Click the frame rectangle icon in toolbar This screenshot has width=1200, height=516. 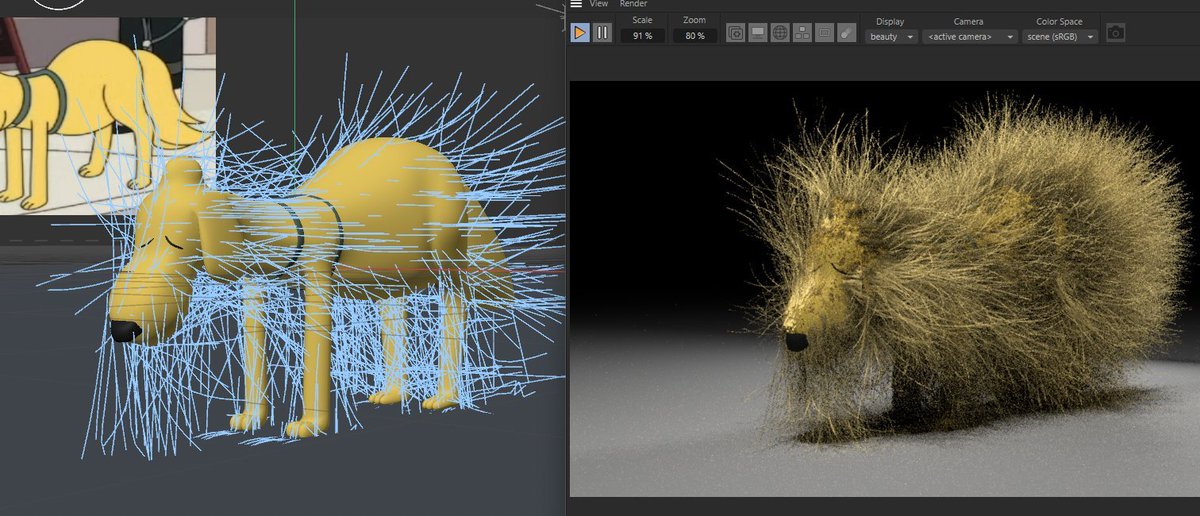click(824, 33)
